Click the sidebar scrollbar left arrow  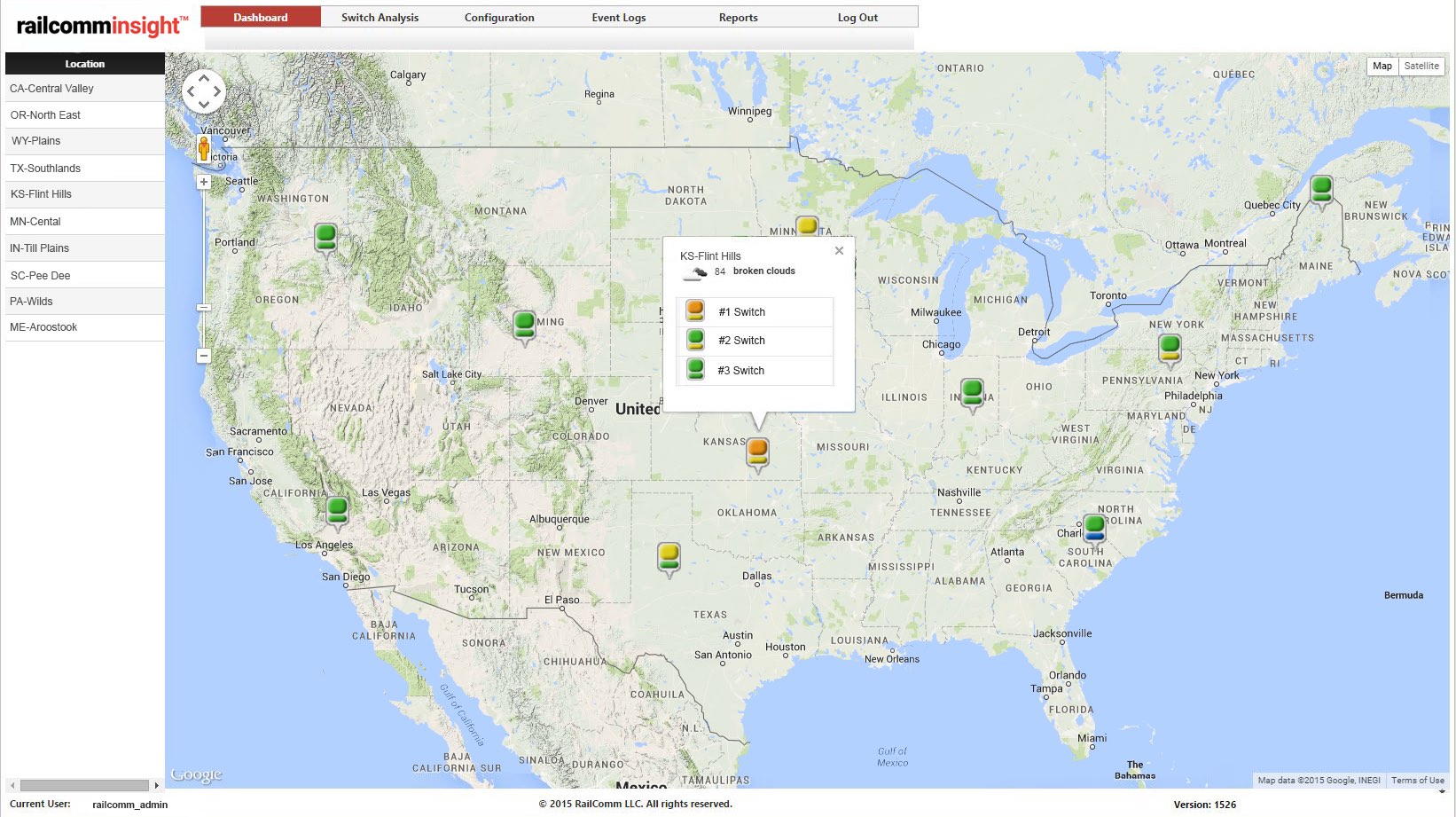(x=12, y=785)
